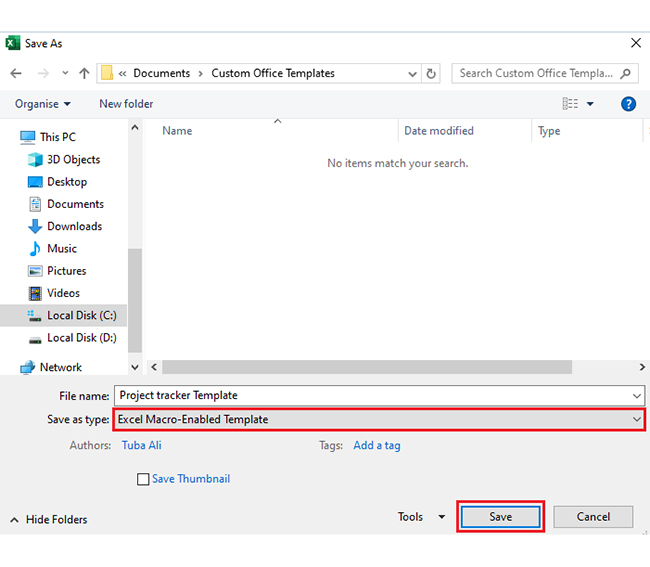Screen dimensions: 650x567
Task: Select the Music folder in sidebar
Action: [61, 248]
